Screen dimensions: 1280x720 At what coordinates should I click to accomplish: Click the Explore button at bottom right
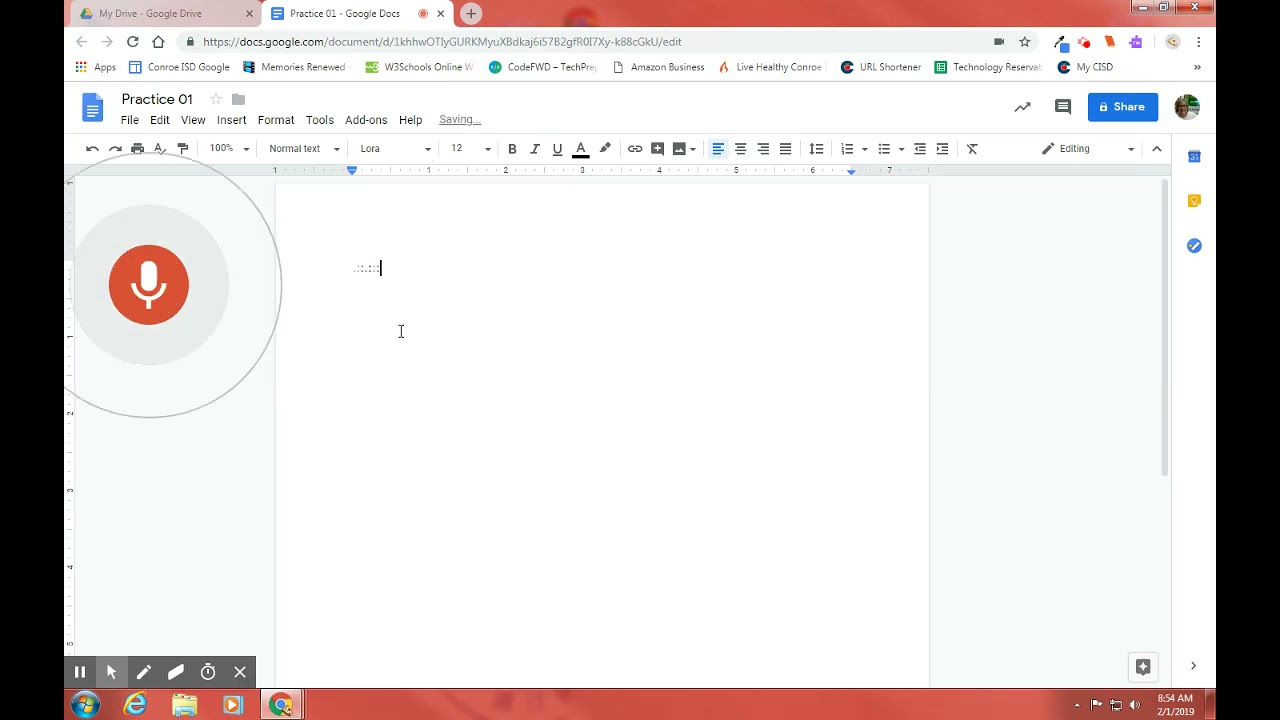1143,667
